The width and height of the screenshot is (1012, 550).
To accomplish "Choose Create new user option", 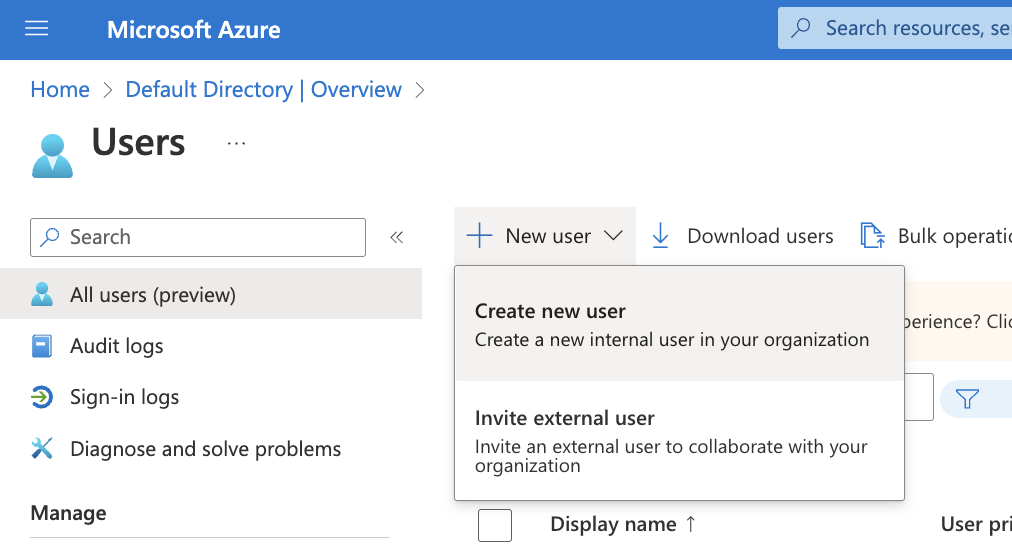I will [x=679, y=324].
